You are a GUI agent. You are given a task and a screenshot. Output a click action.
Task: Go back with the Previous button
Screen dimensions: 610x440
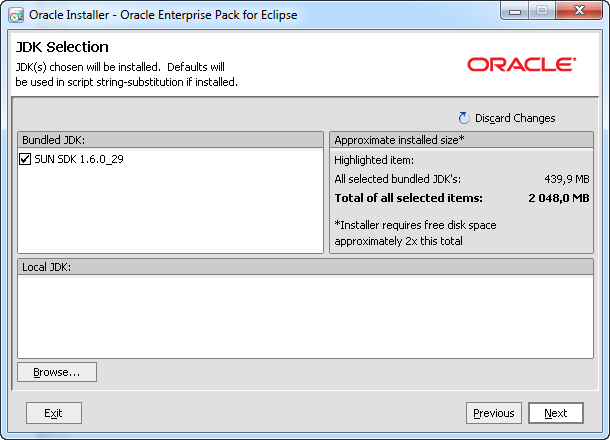[x=494, y=413]
